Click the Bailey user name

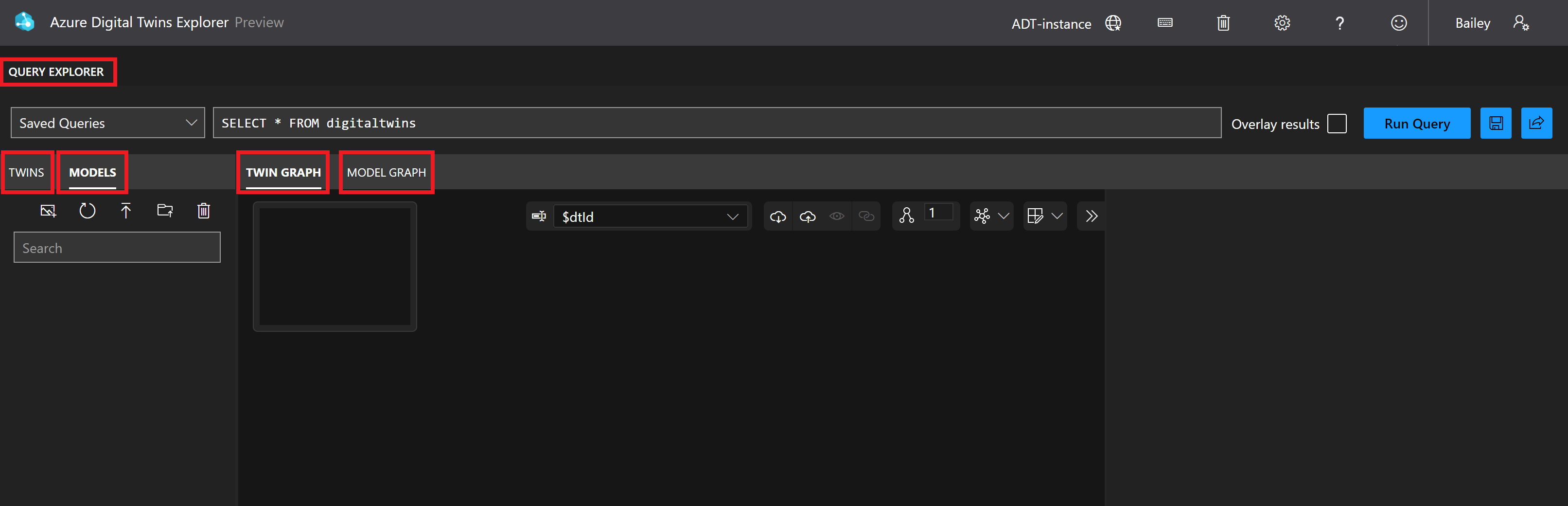click(1472, 23)
